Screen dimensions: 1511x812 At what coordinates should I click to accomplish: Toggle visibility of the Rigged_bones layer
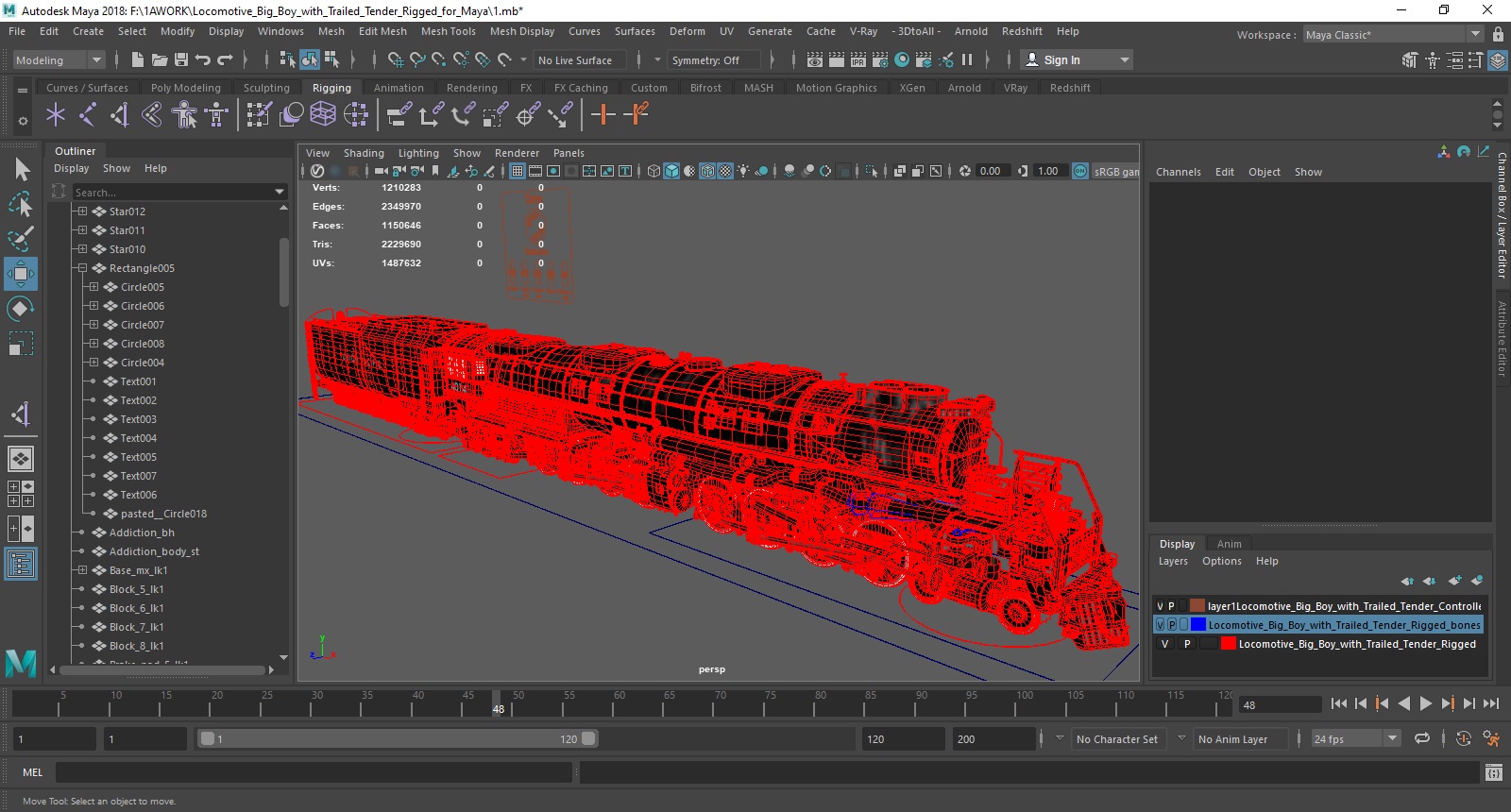(x=1161, y=625)
